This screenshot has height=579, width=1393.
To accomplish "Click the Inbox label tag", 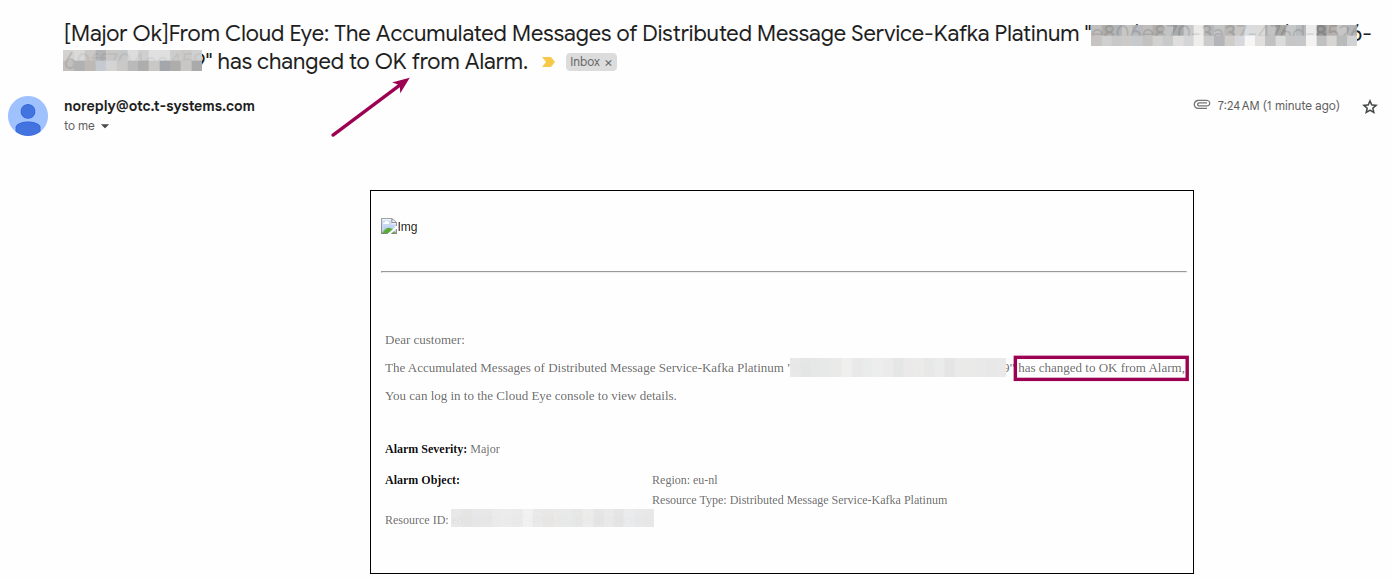I will (584, 62).
